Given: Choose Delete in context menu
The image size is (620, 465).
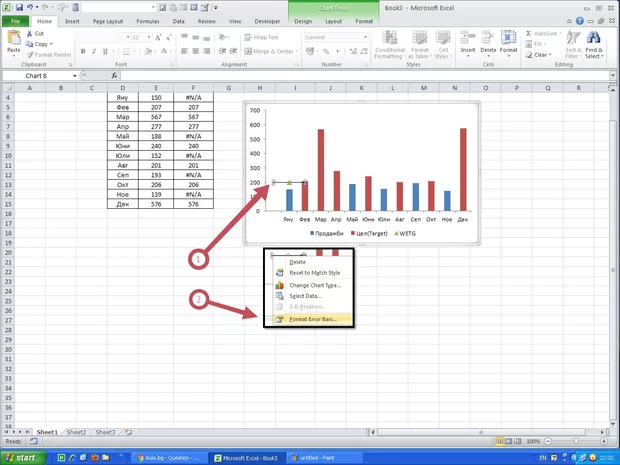Looking at the screenshot, I should pyautogui.click(x=297, y=262).
